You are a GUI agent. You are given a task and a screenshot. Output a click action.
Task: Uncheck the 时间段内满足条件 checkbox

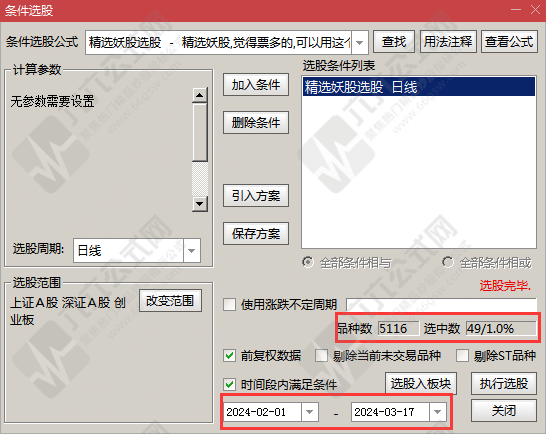229,385
